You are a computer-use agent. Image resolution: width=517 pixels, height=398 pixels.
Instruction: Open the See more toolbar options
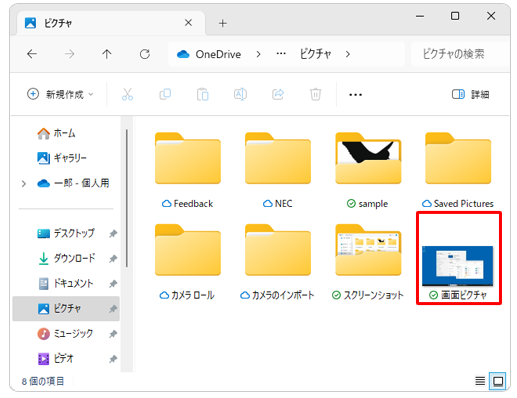pos(355,95)
